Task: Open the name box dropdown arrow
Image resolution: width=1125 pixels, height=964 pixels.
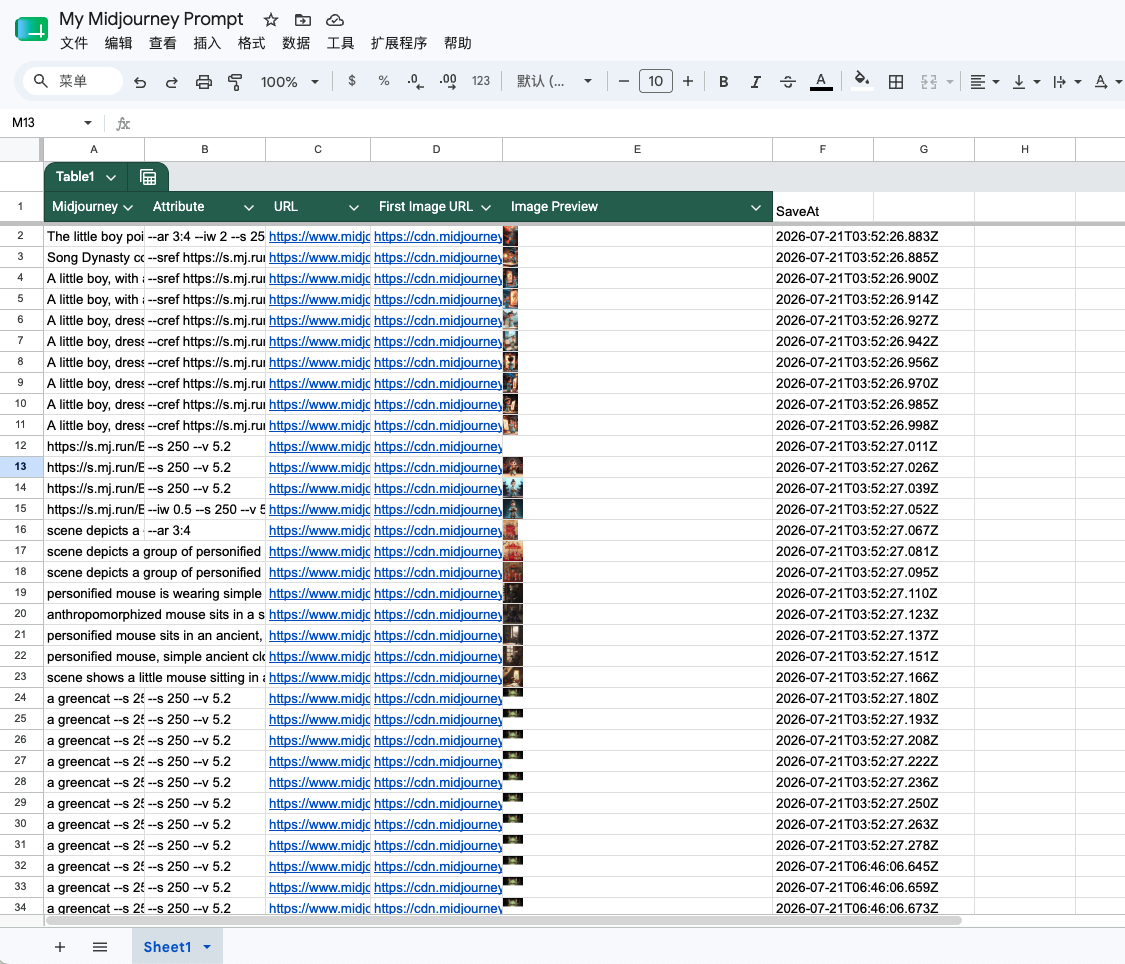Action: (88, 123)
